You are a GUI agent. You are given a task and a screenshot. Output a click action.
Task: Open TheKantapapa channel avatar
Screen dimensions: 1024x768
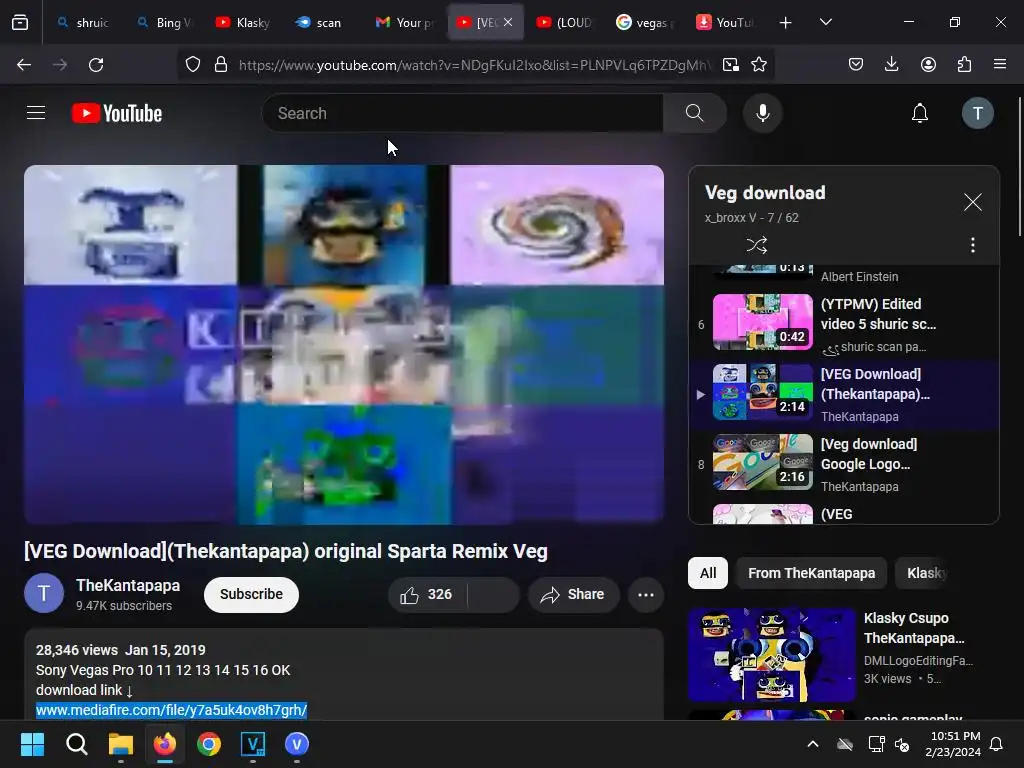pyautogui.click(x=44, y=593)
